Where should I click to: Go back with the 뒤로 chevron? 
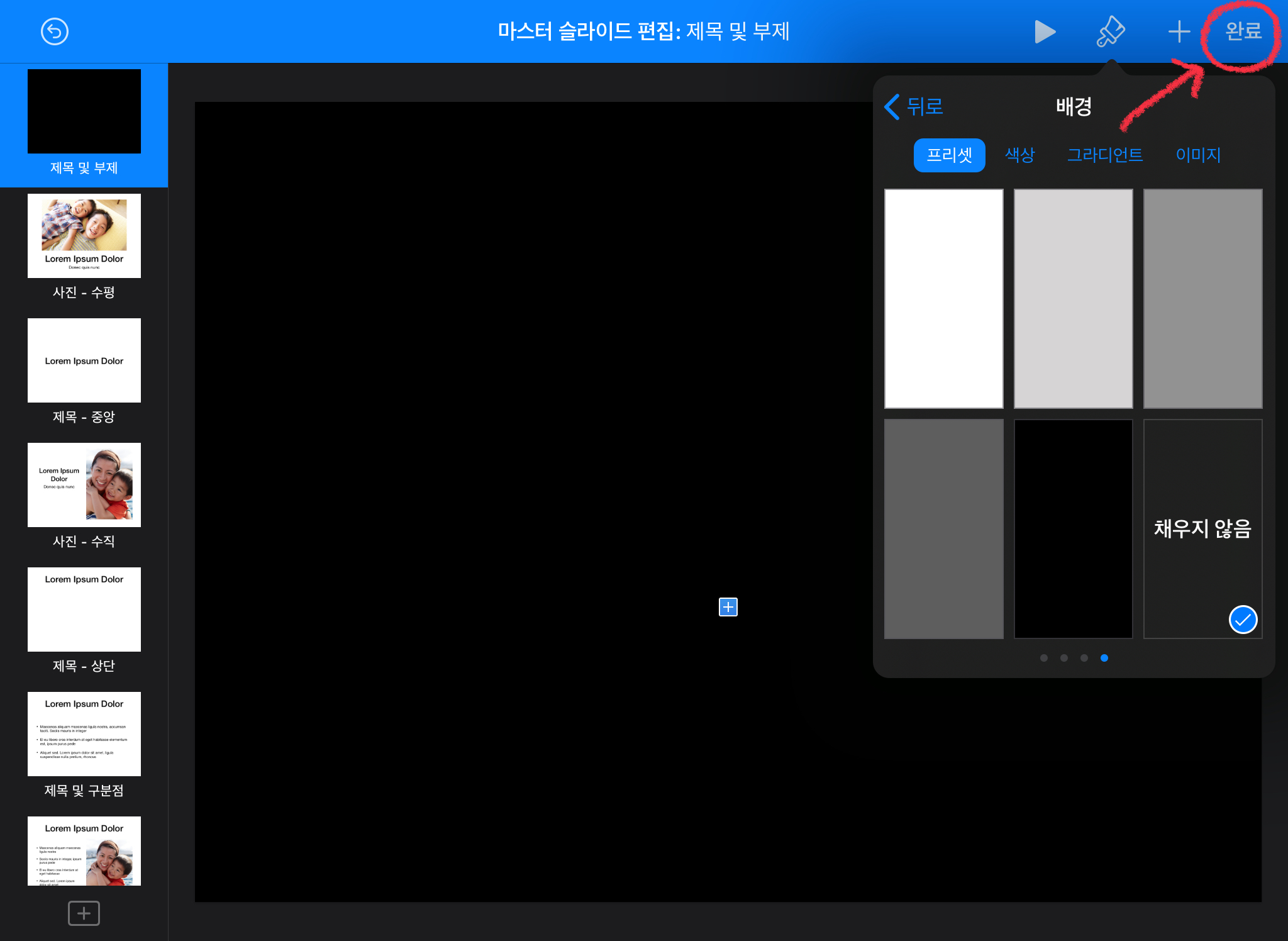point(914,106)
